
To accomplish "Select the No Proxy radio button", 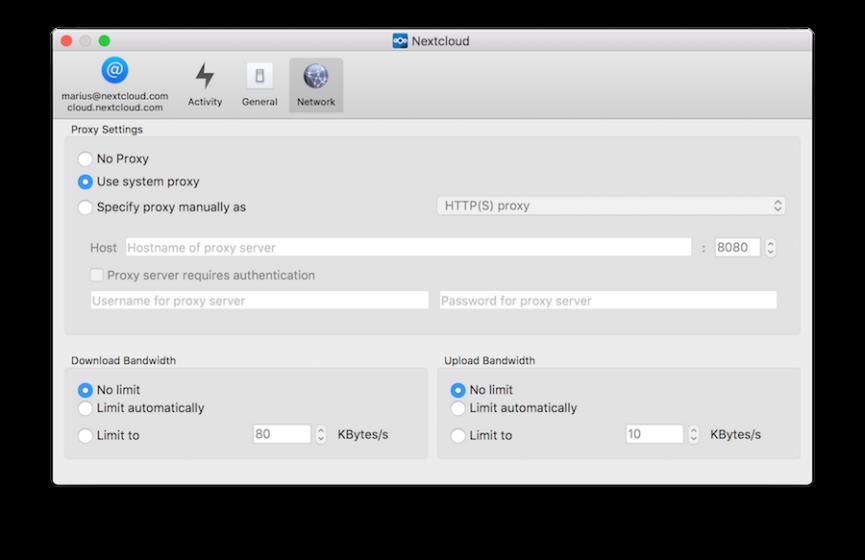I will click(85, 159).
